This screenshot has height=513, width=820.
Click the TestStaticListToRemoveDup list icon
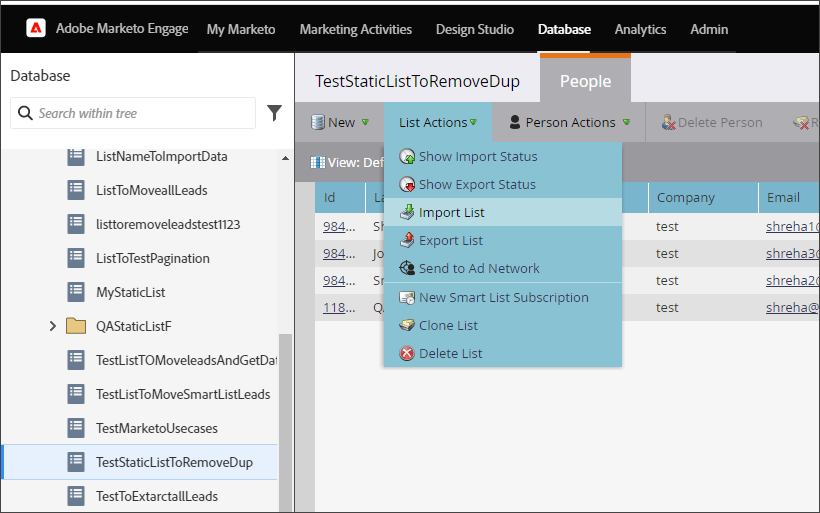pos(76,462)
